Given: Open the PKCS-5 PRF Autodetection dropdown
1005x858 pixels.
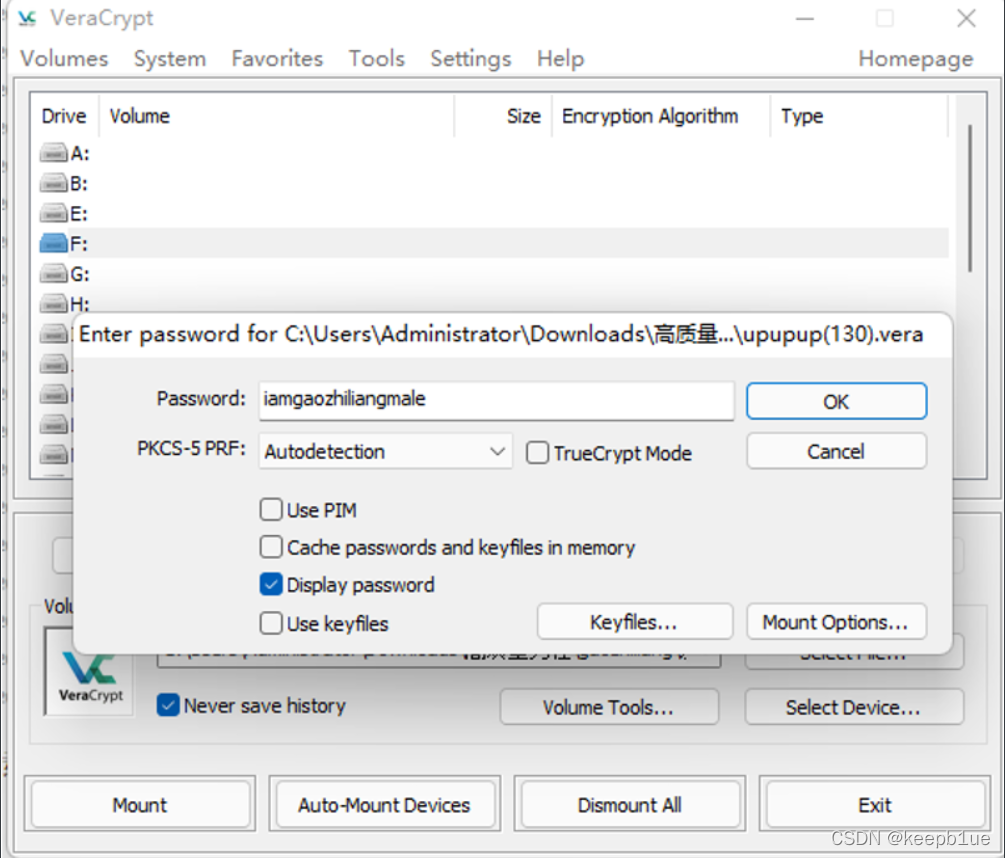Looking at the screenshot, I should (x=385, y=452).
